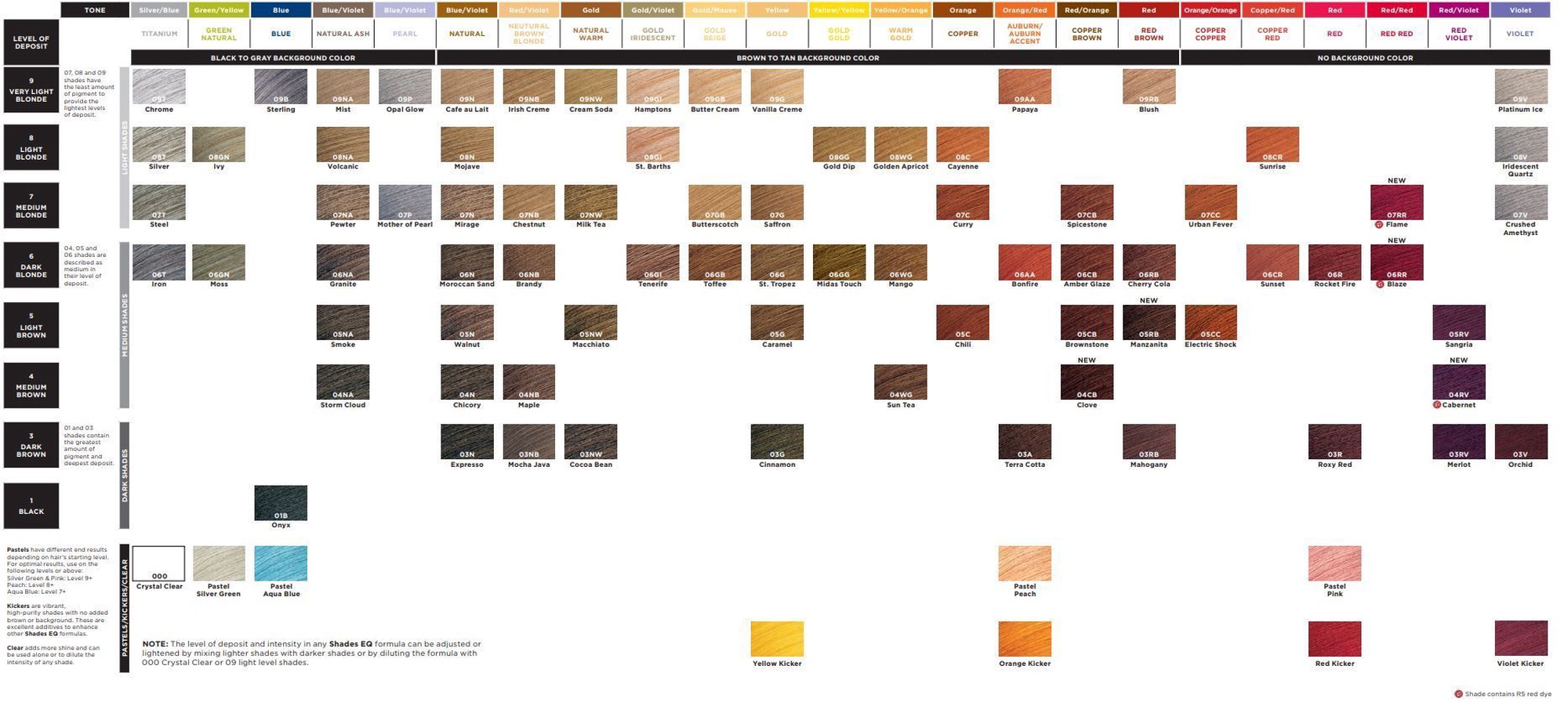Click the Silver/Blue tone header
Image resolution: width=1568 pixels, height=702 pixels.
(159, 10)
